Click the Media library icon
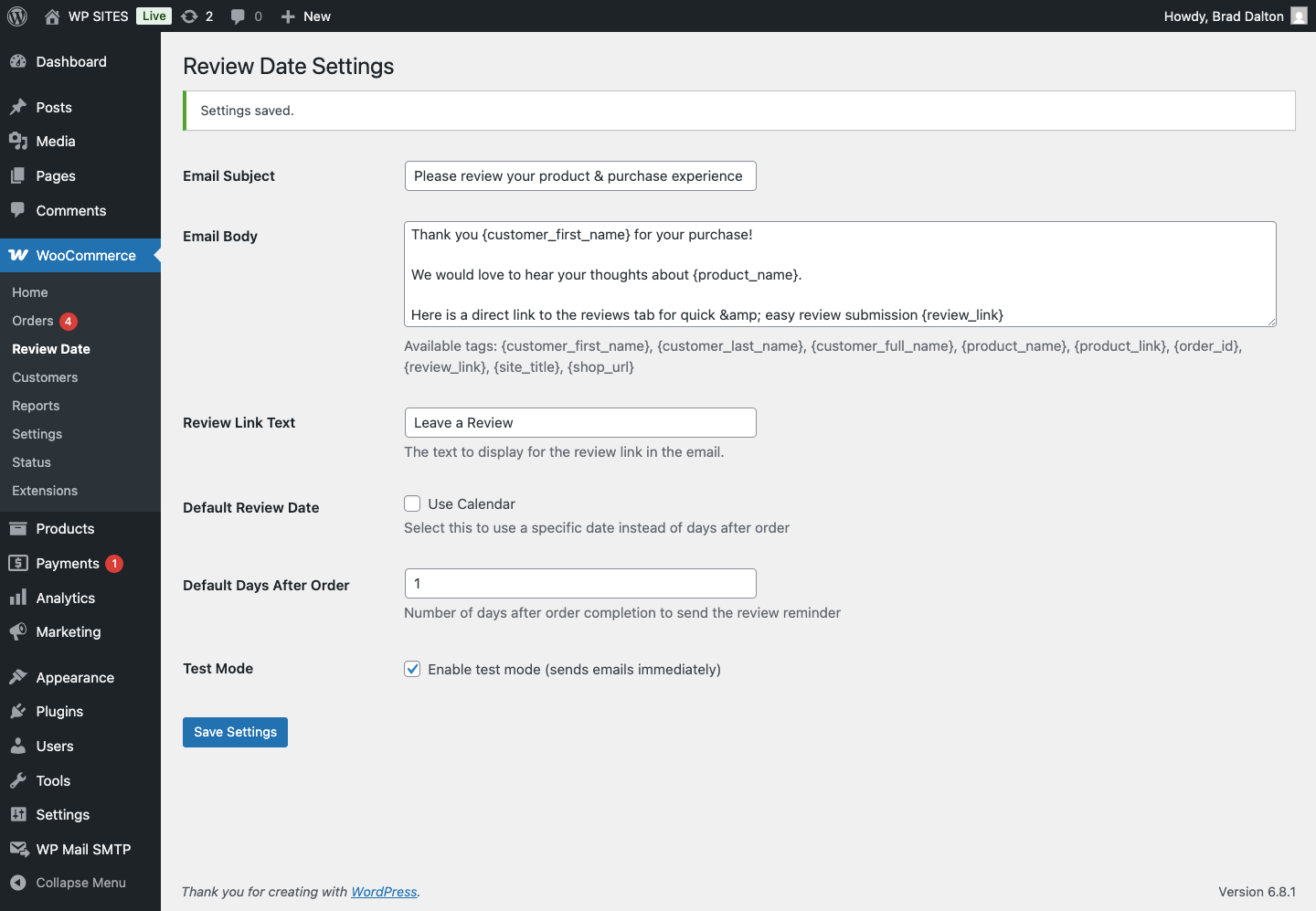 click(18, 142)
